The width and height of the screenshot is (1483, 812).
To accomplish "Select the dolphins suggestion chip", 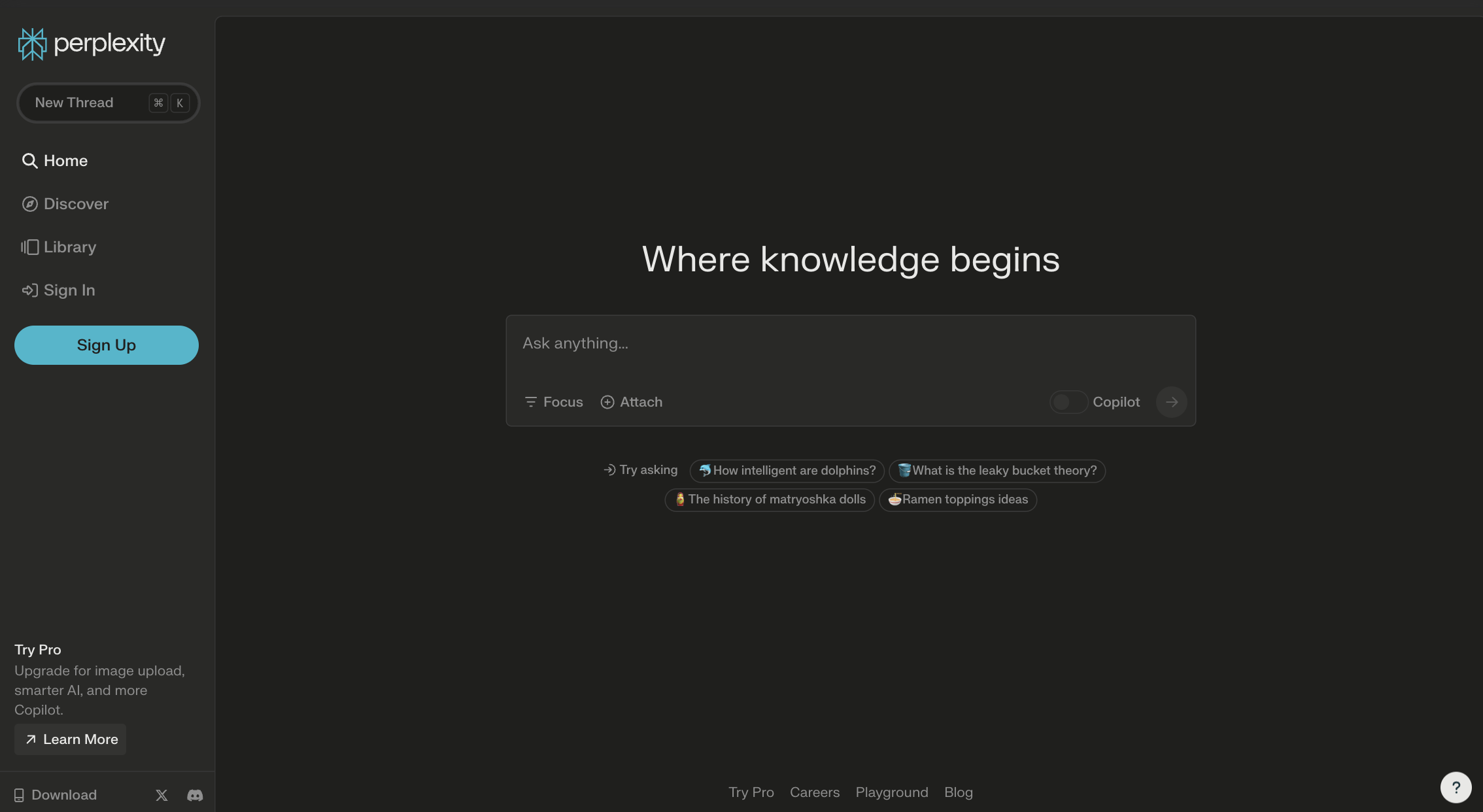I will [787, 471].
